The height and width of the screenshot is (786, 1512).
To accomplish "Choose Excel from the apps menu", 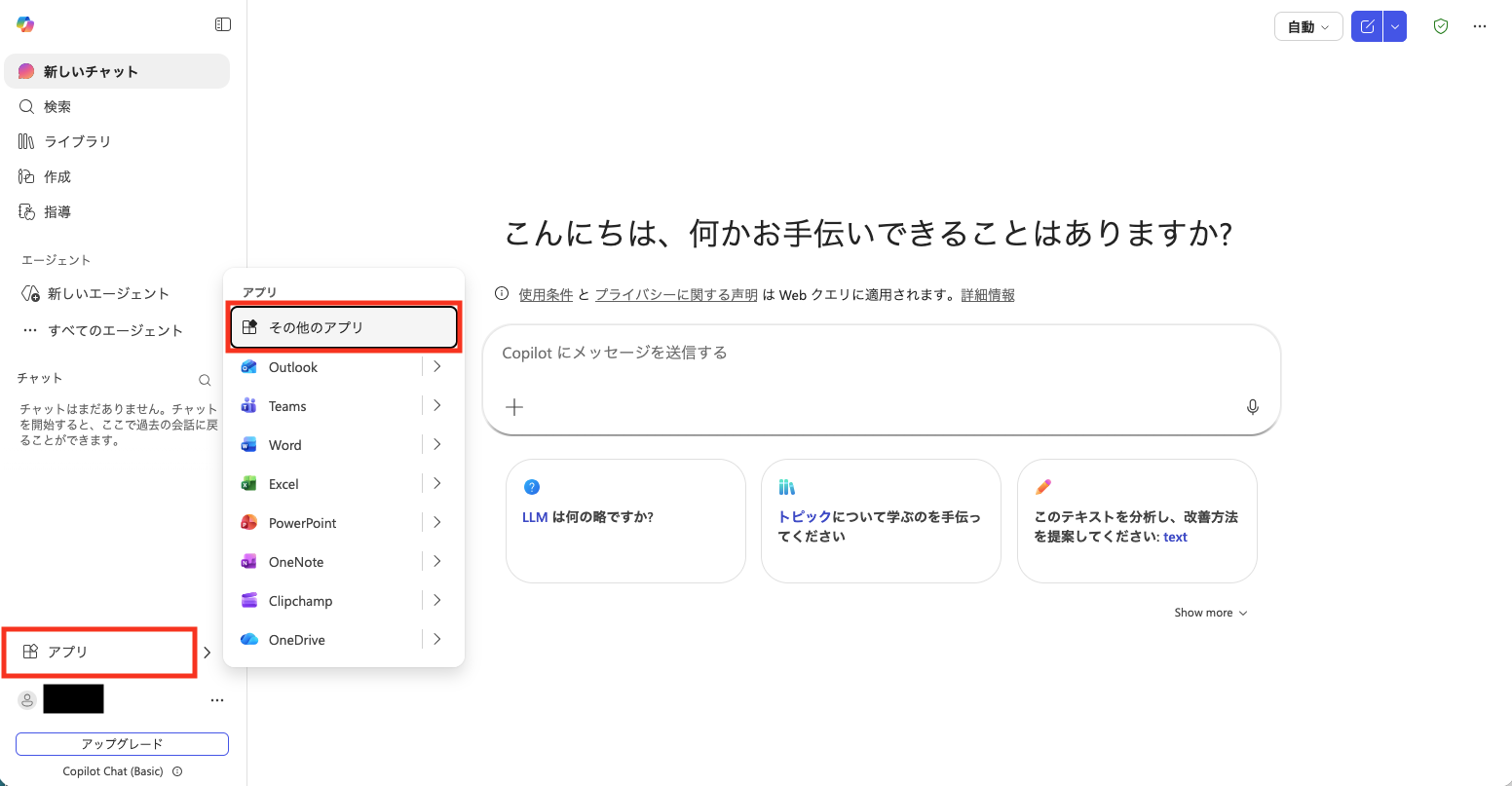I will pyautogui.click(x=283, y=484).
